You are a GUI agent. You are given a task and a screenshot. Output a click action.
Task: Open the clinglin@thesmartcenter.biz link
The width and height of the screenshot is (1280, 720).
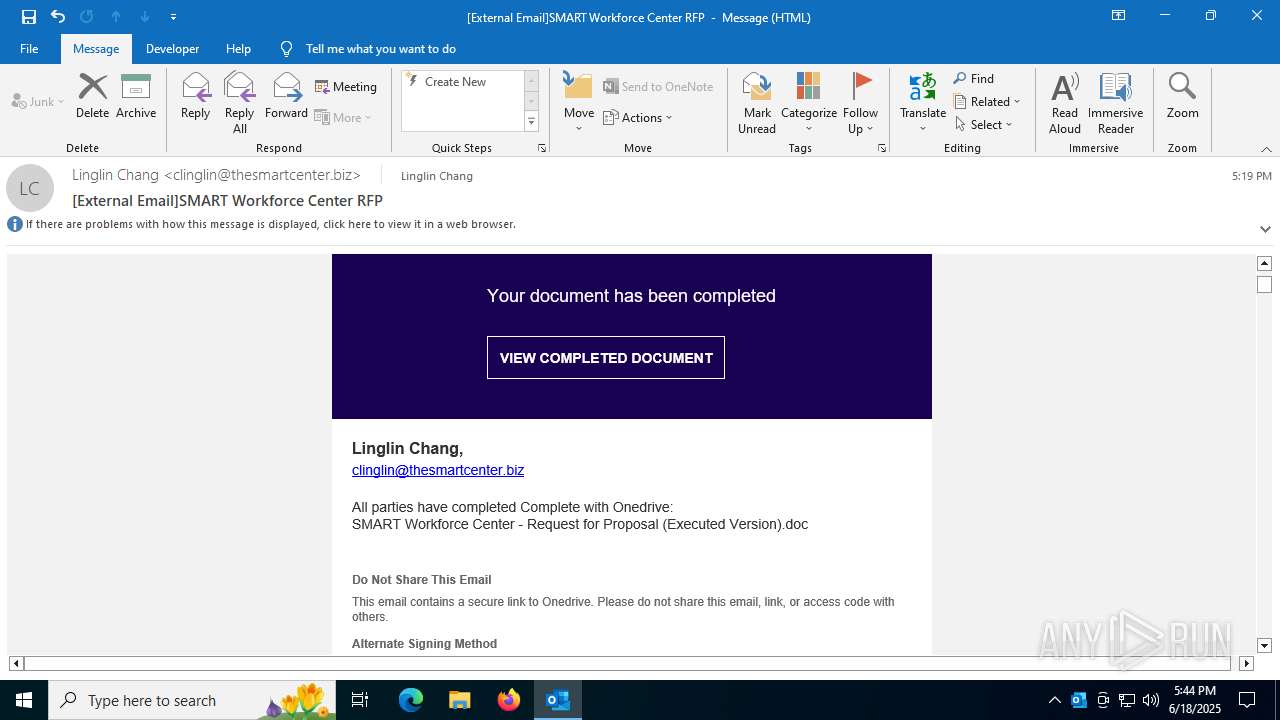click(438, 470)
